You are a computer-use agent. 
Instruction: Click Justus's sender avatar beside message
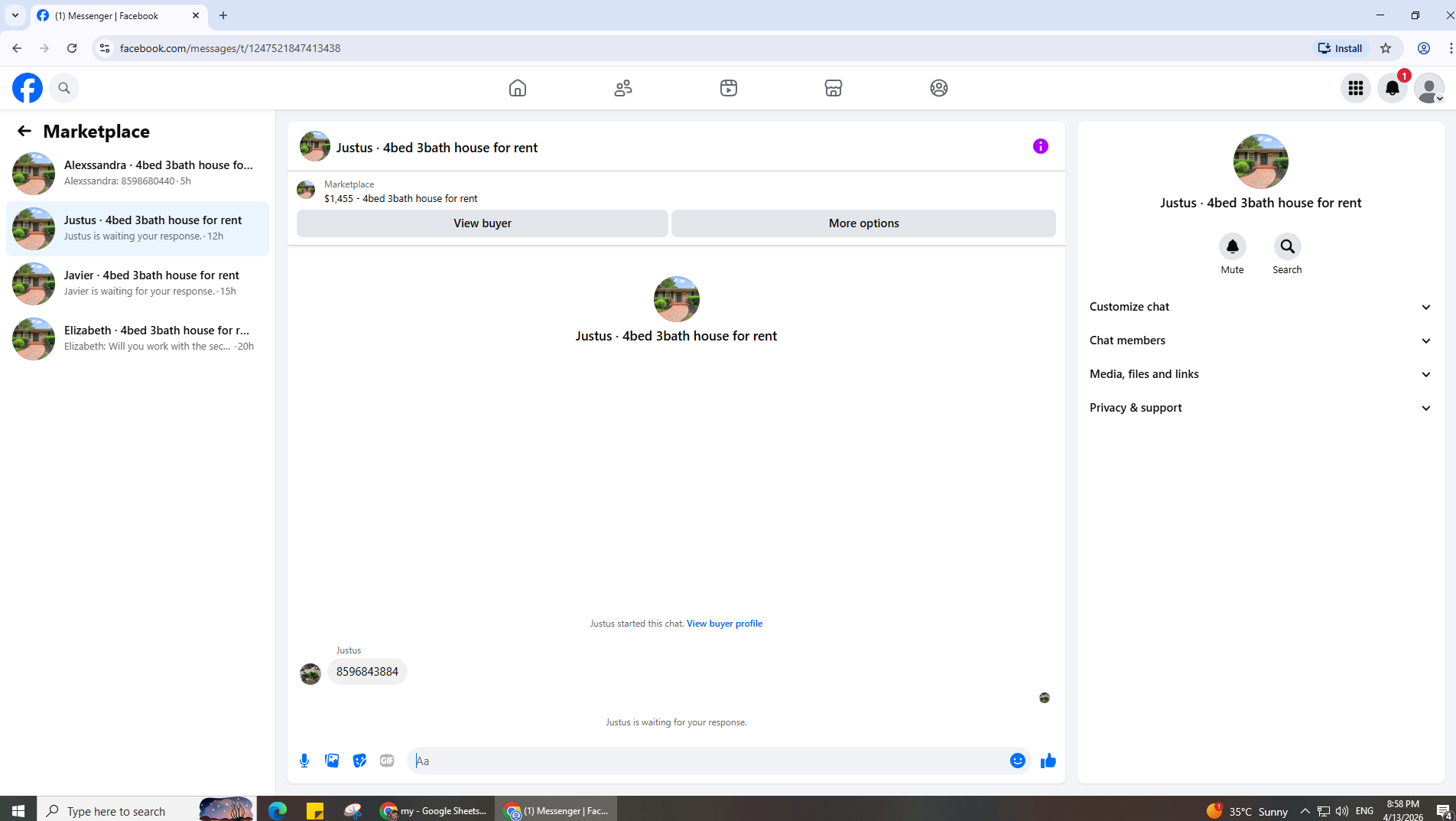click(310, 674)
